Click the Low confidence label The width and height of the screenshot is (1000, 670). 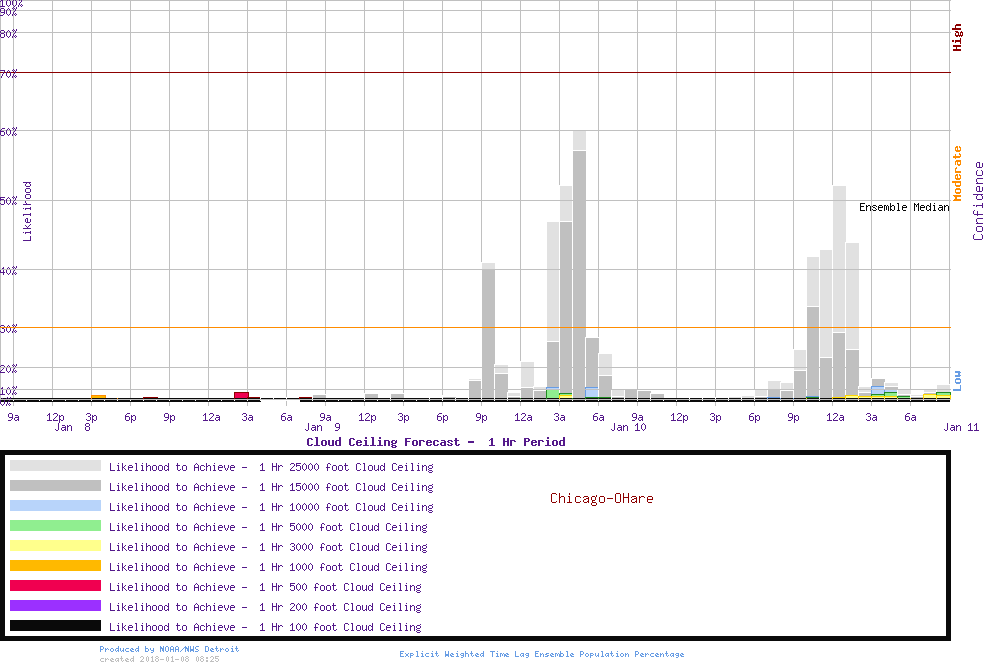coord(957,379)
